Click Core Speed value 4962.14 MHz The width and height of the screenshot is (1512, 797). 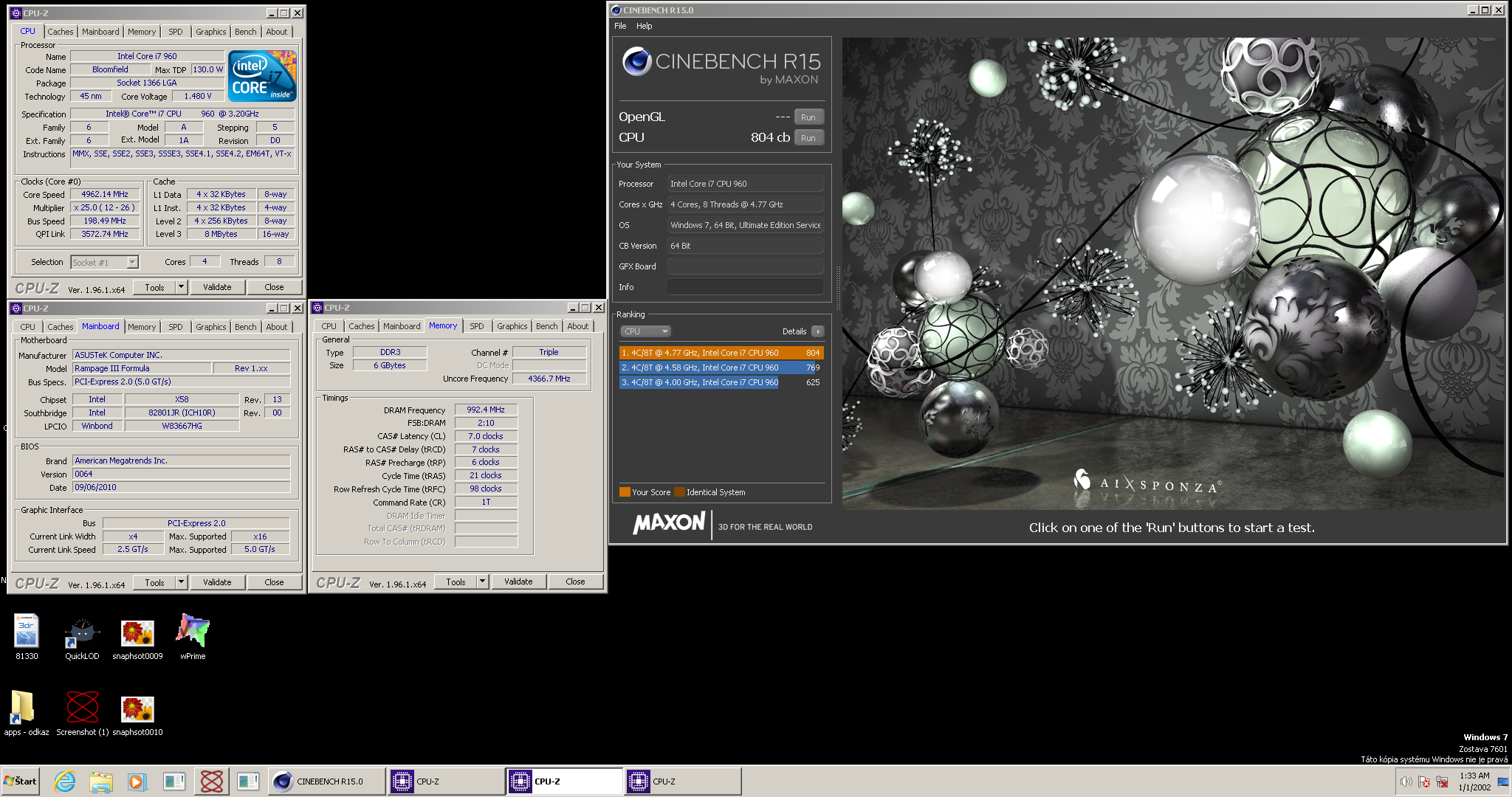pyautogui.click(x=105, y=195)
